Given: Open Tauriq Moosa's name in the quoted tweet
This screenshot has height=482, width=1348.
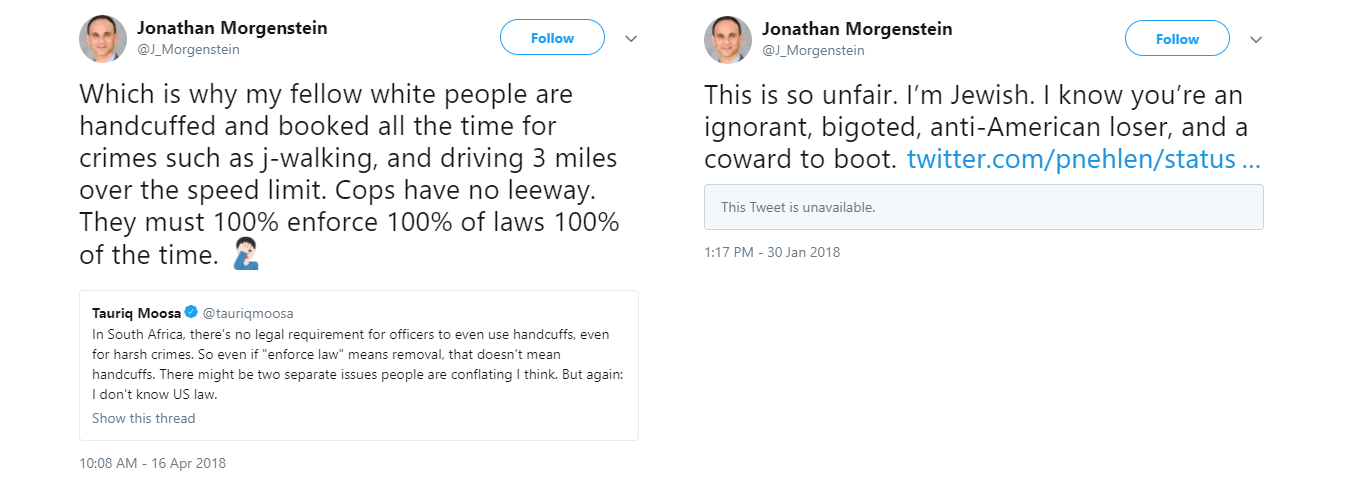Looking at the screenshot, I should click(136, 313).
